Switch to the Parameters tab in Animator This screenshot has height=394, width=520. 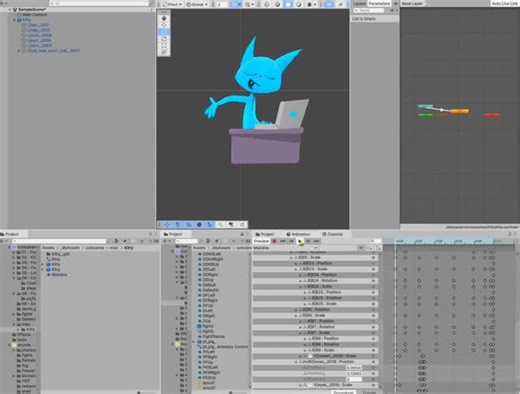point(379,3)
